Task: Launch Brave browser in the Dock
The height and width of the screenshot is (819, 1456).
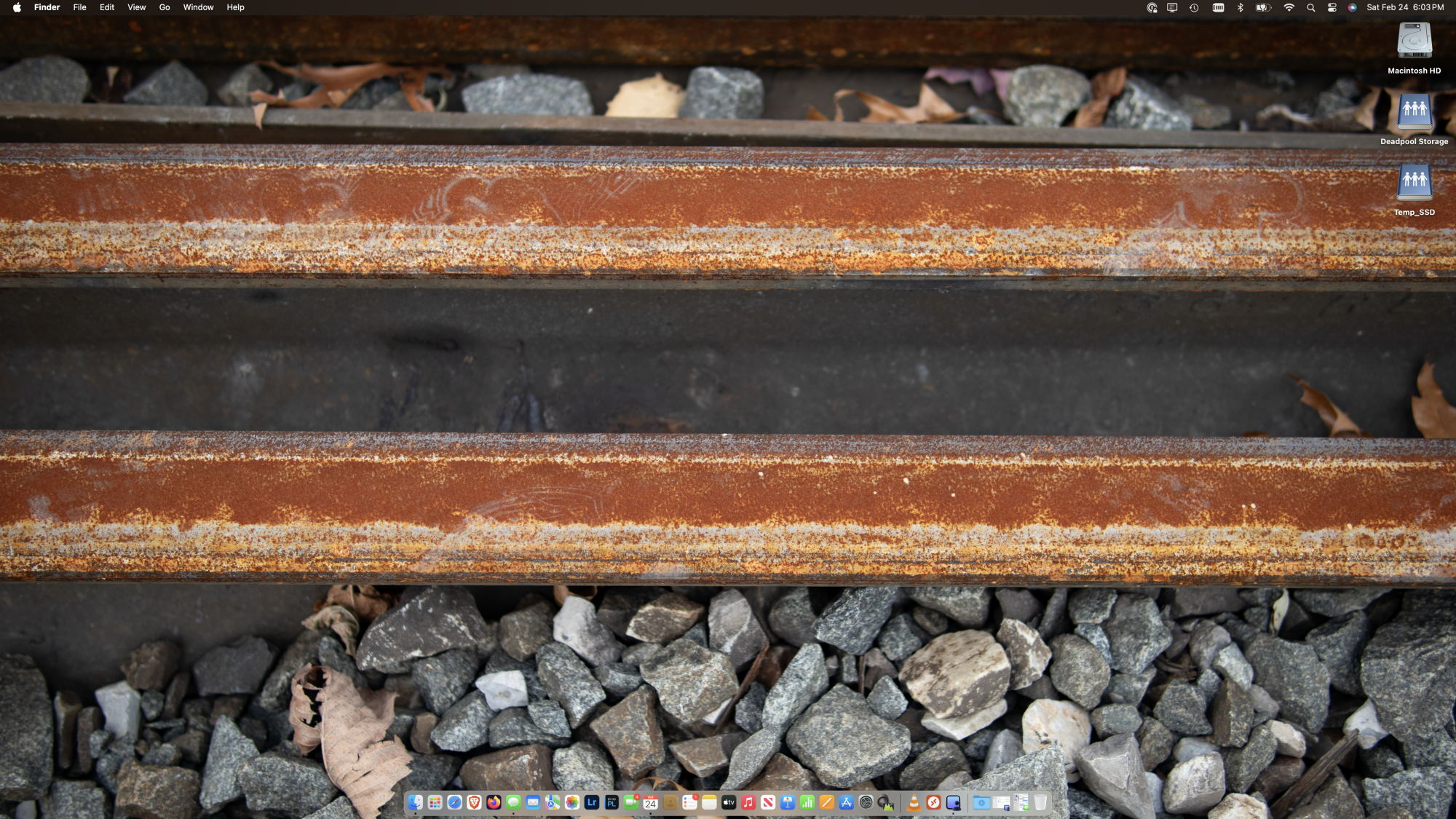Action: 474,802
